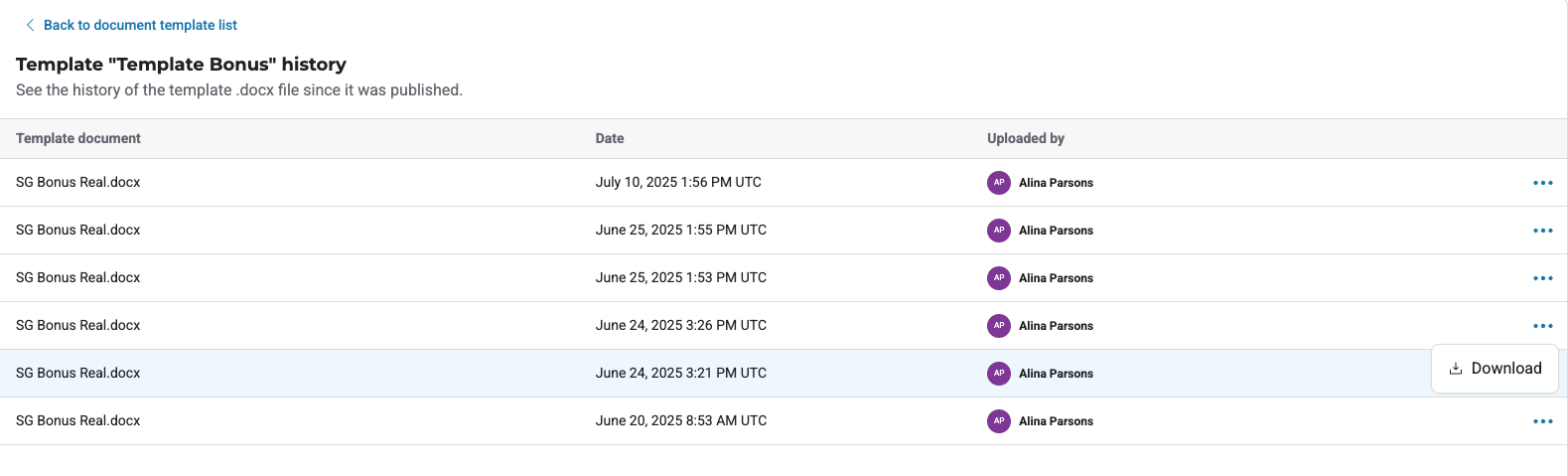Click AP avatar in June 24 3:21 PM row
The image size is (1568, 476).
pyautogui.click(x=998, y=374)
